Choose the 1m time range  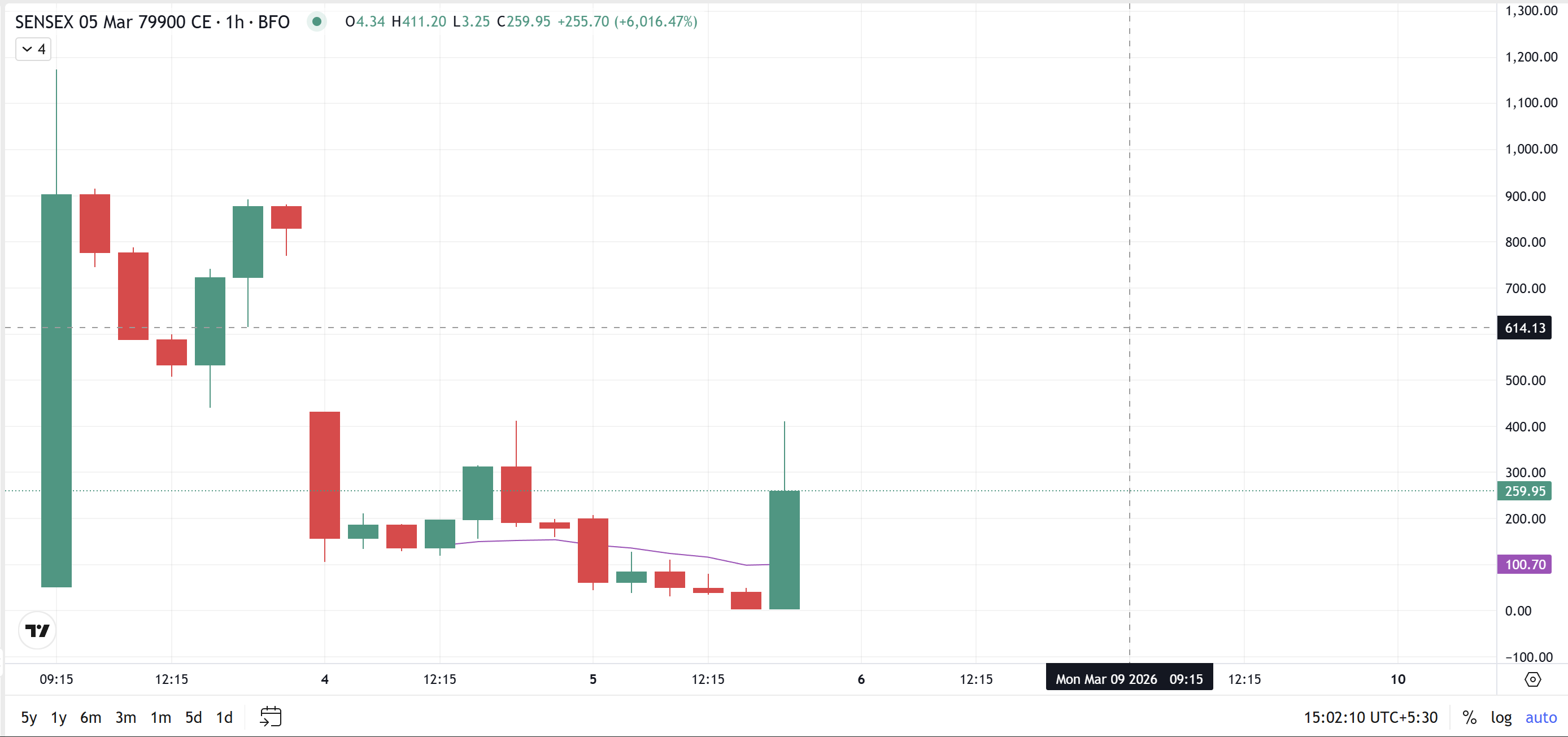[x=160, y=718]
